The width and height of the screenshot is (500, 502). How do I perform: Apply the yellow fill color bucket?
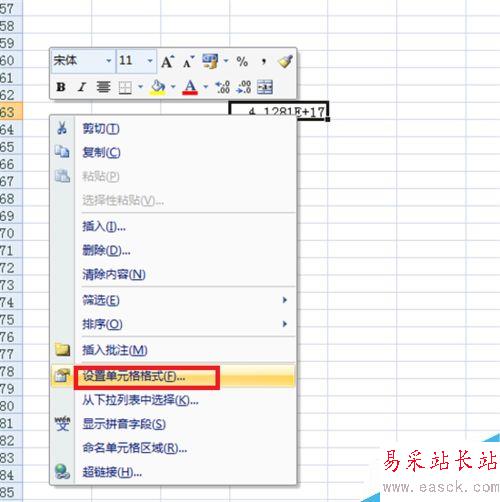click(158, 87)
